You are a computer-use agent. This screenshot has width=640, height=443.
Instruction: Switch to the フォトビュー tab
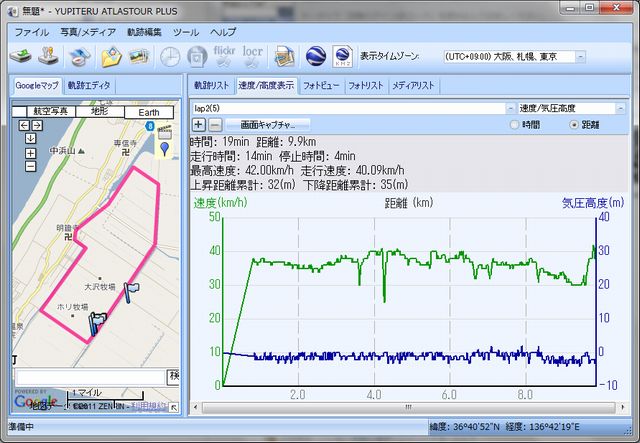coord(321,85)
